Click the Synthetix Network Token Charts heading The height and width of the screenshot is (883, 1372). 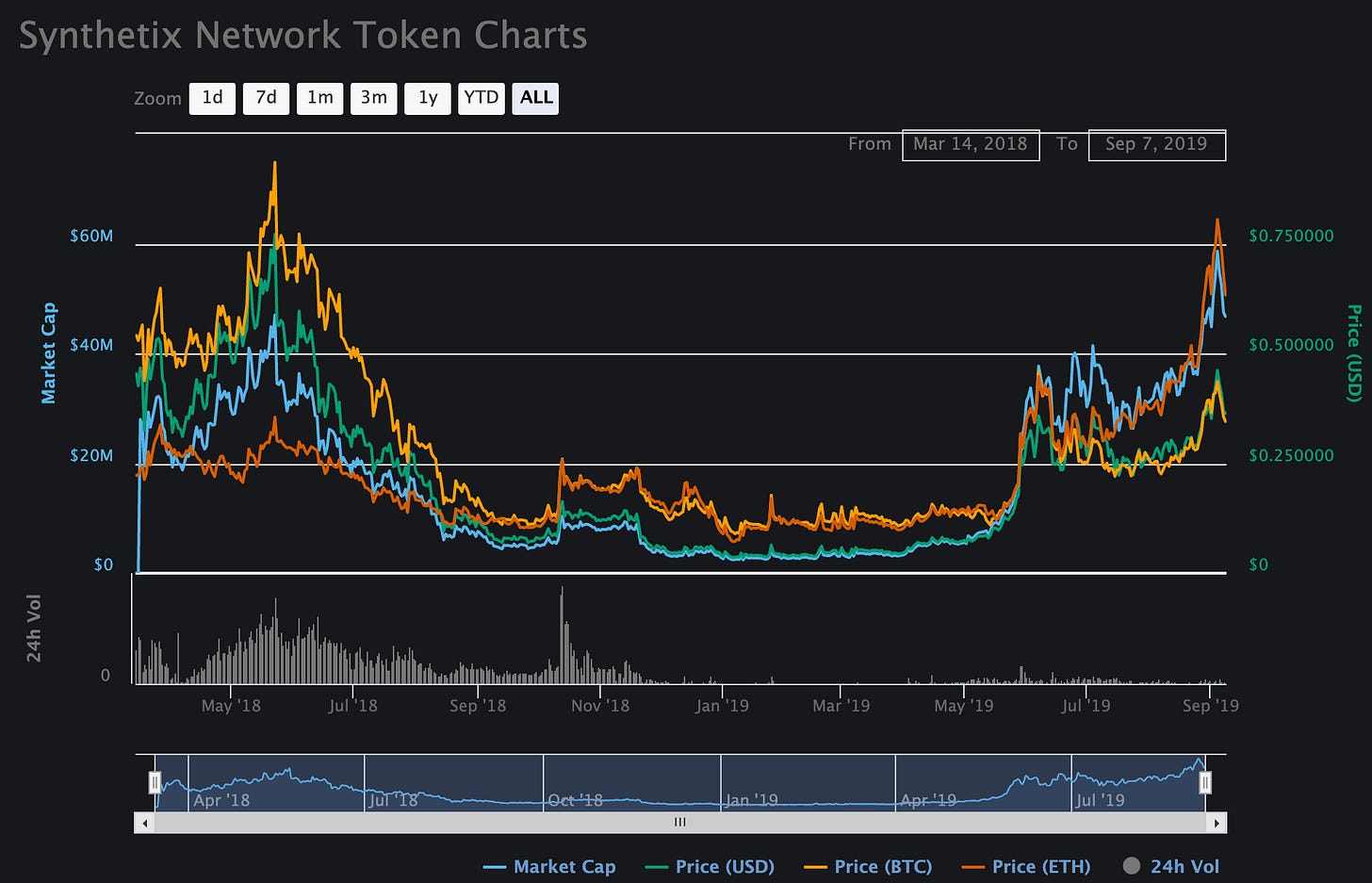(302, 36)
